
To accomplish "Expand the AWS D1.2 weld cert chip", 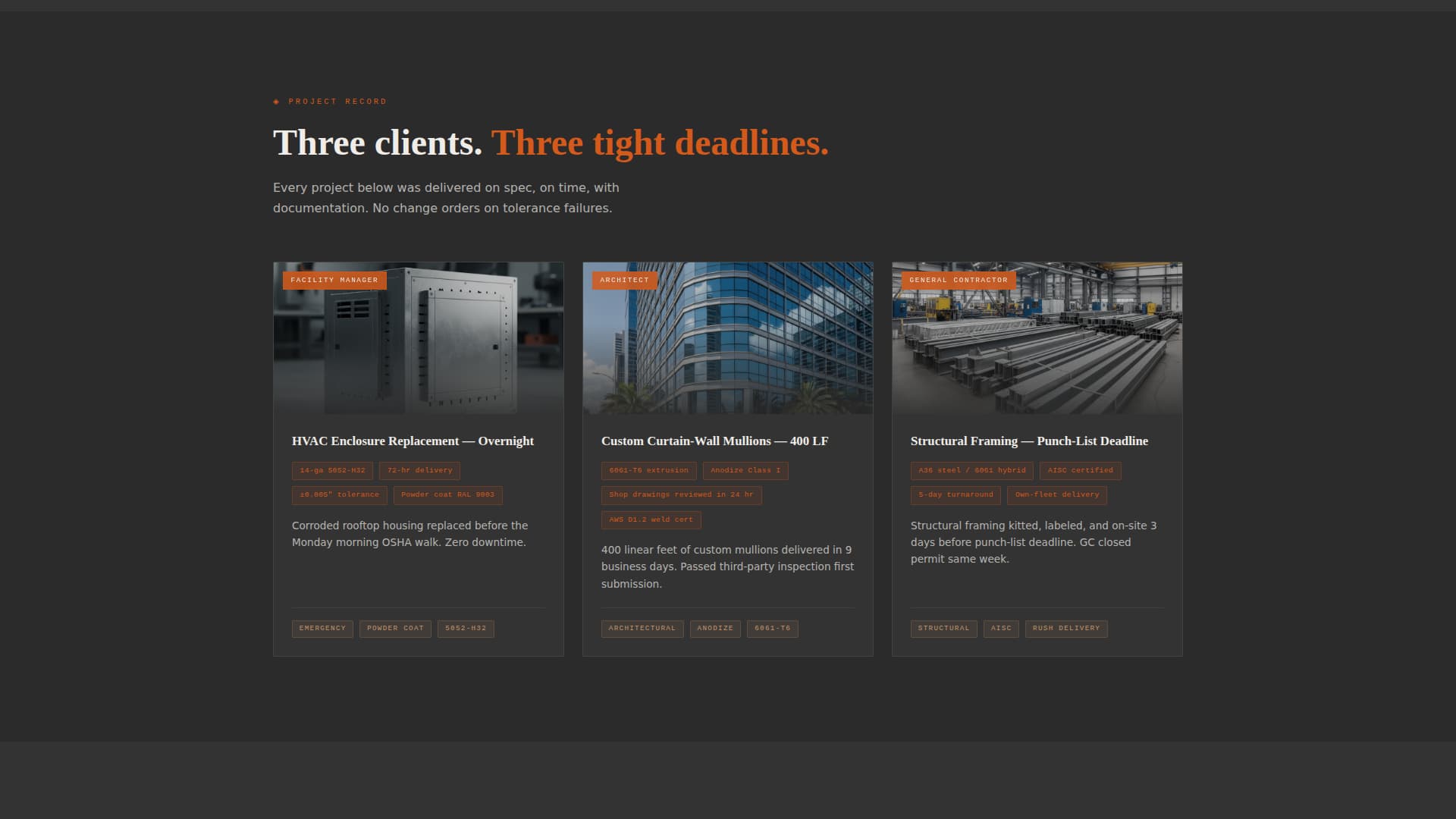I will click(x=651, y=520).
